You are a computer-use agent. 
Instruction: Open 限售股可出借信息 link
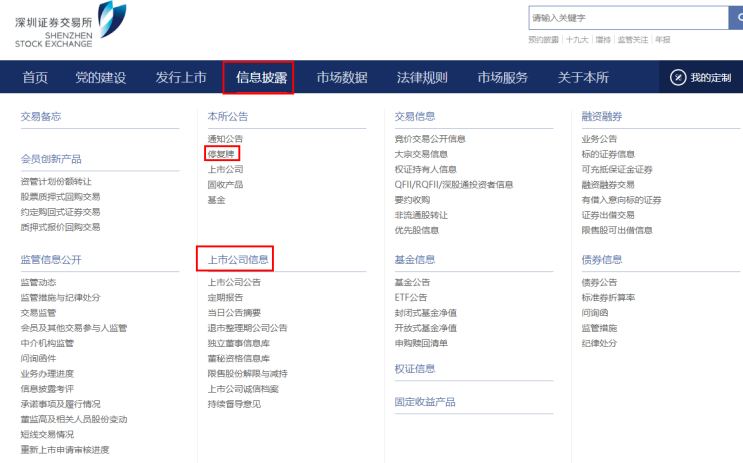(617, 230)
